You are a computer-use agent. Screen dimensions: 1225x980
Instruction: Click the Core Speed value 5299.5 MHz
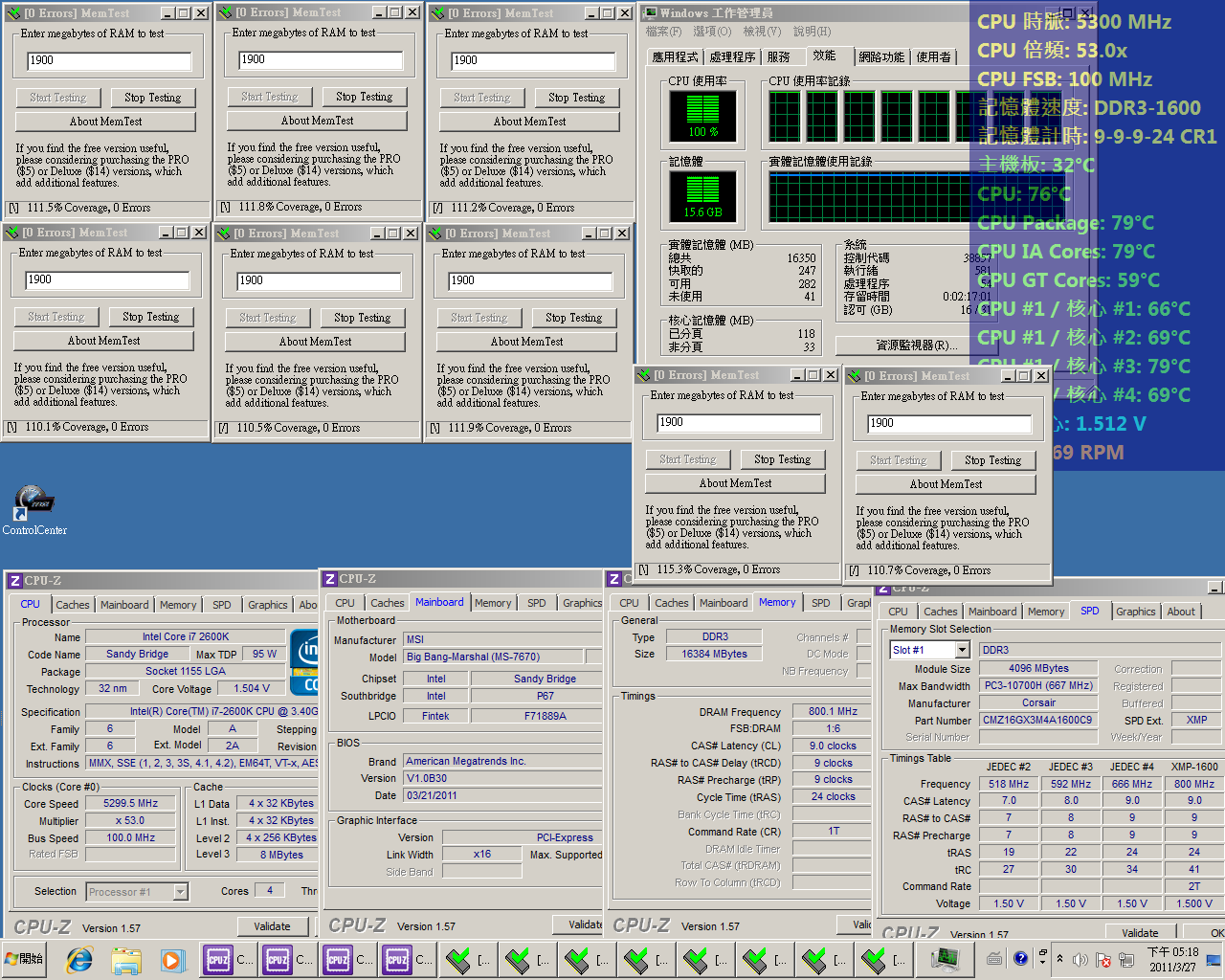point(131,804)
